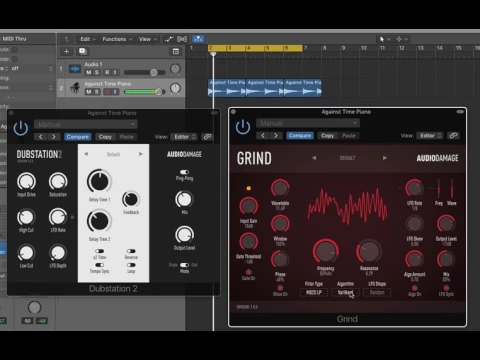Click the duplicate track icon
Viewport: 480px width, 360px height.
coord(82,51)
